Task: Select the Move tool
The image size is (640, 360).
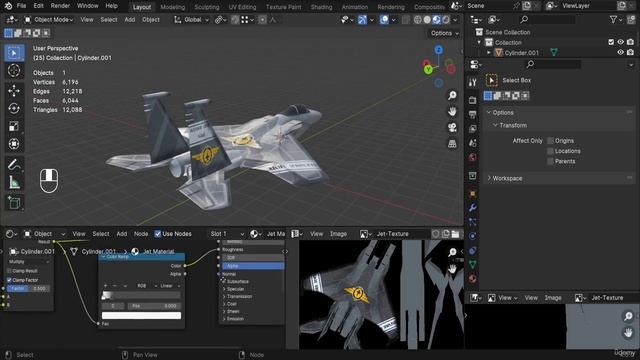Action: click(x=14, y=91)
